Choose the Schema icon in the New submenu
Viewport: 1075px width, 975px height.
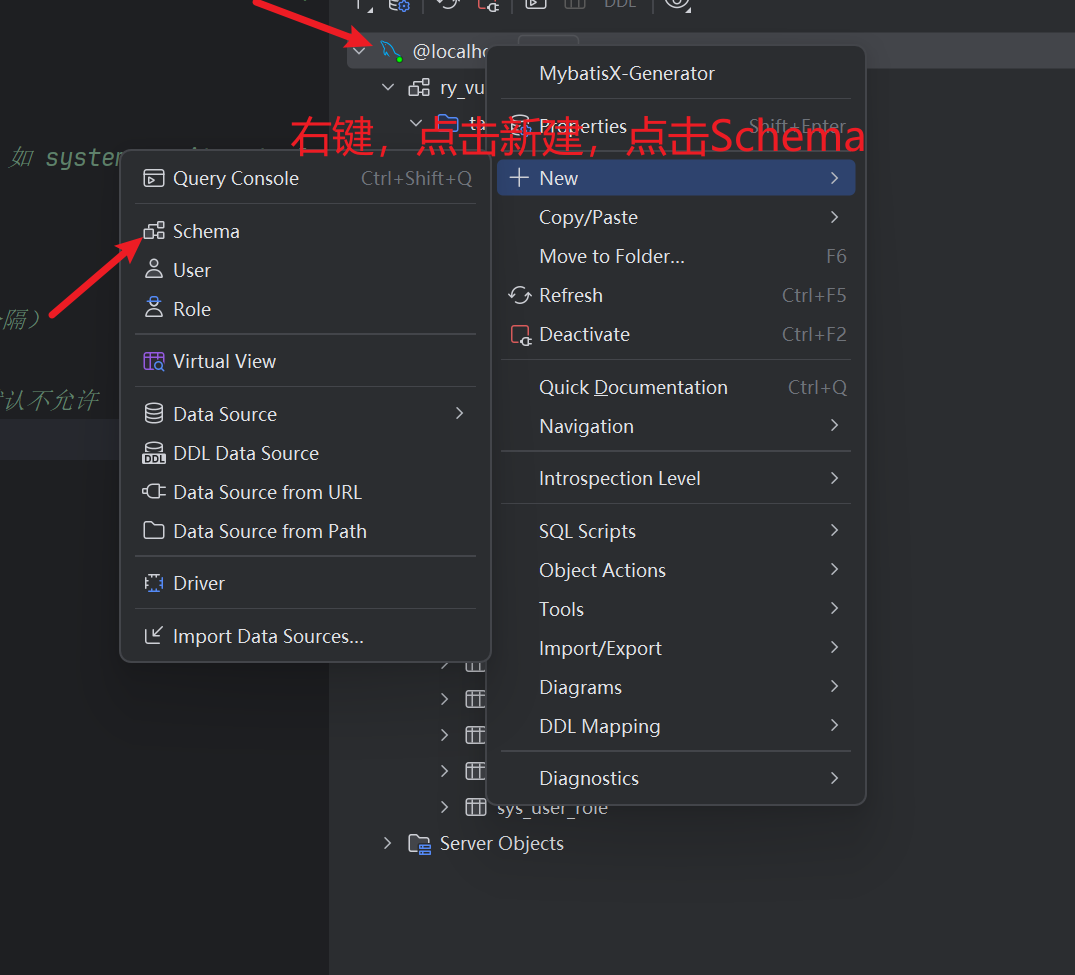pos(154,231)
